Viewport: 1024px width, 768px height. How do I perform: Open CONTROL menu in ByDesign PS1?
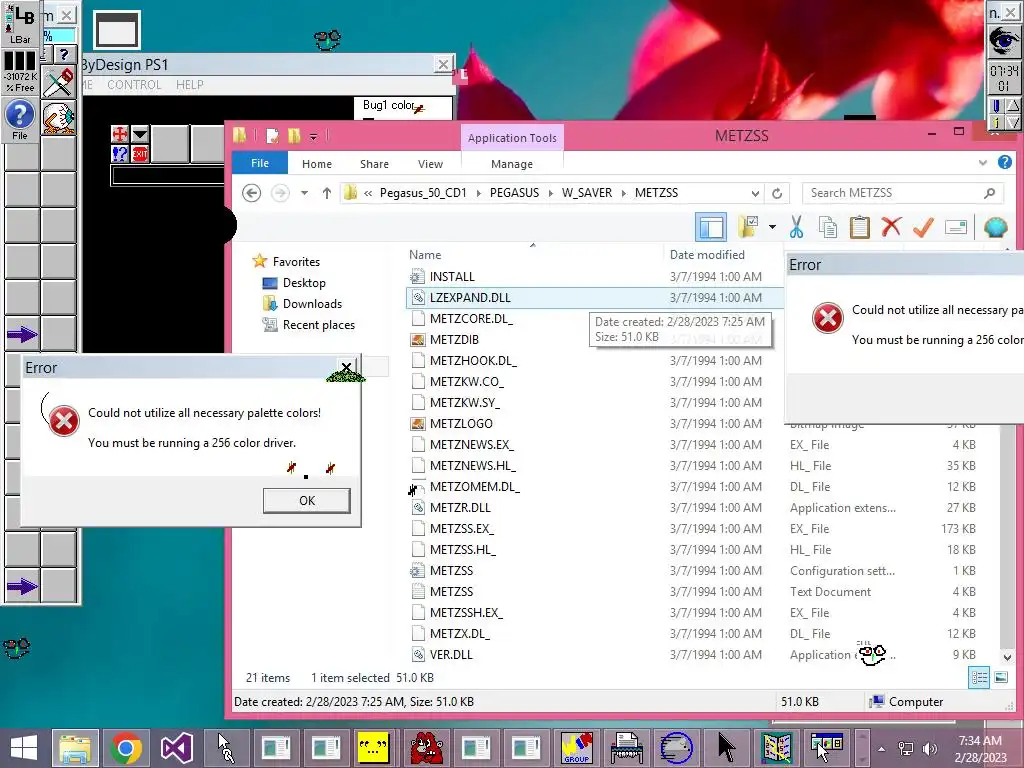click(x=134, y=85)
